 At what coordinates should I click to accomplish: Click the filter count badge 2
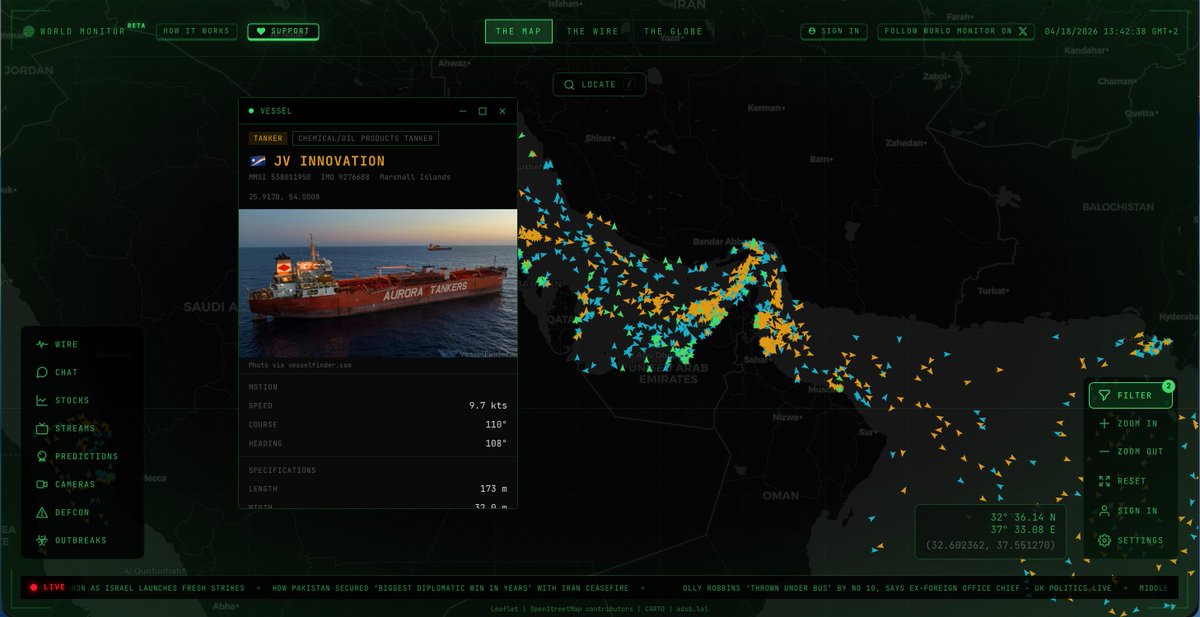point(1168,386)
